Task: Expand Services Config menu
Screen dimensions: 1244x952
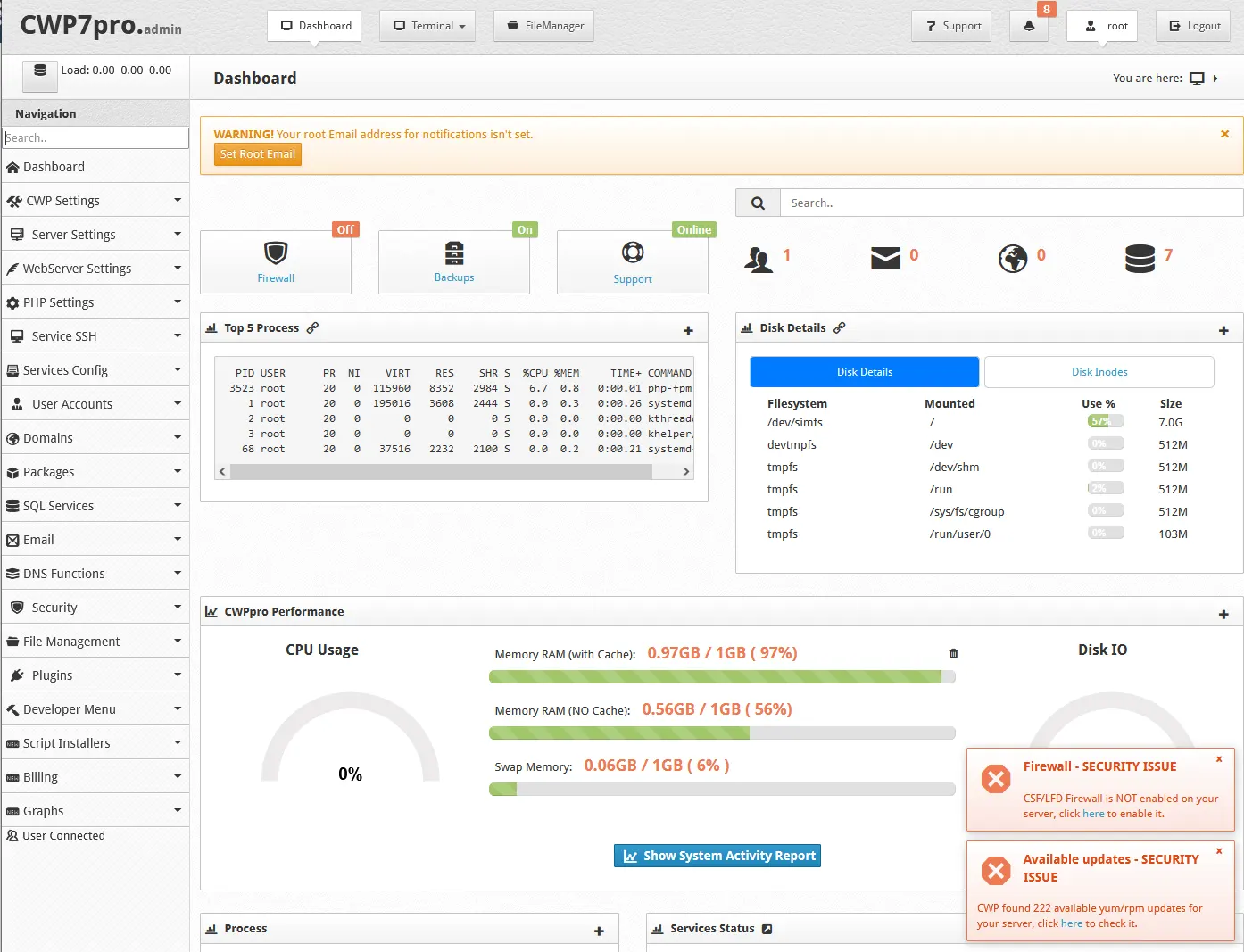Action: (95, 370)
